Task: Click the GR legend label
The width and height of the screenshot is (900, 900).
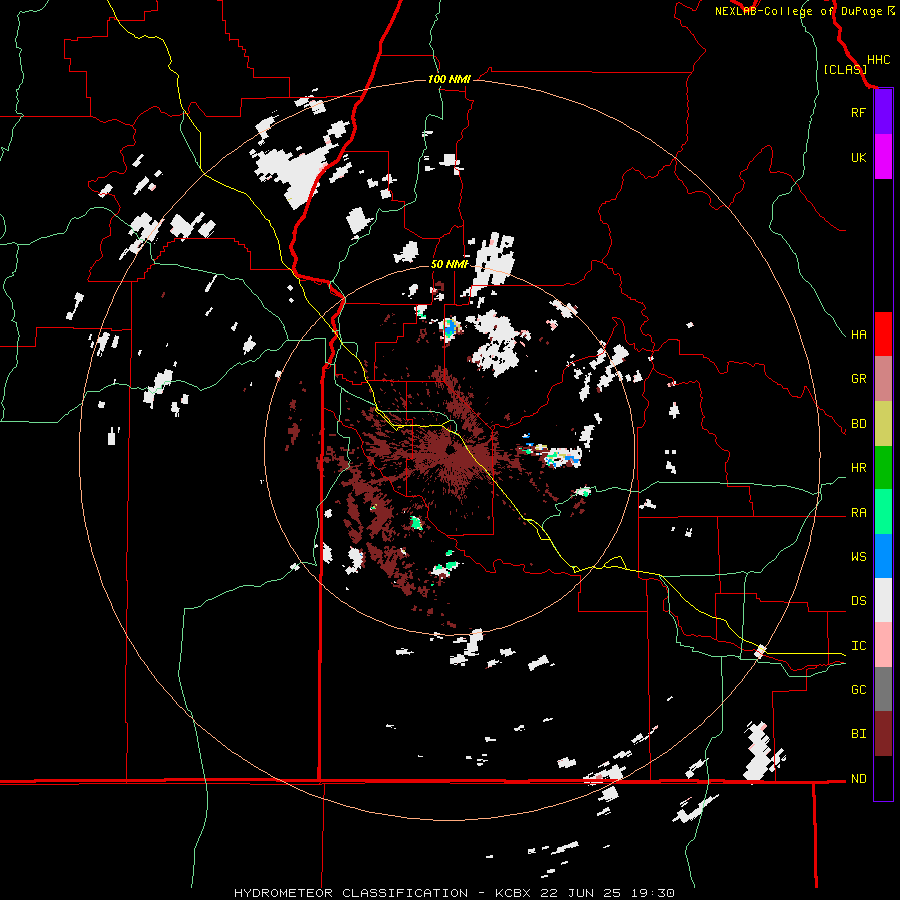Action: click(x=858, y=379)
